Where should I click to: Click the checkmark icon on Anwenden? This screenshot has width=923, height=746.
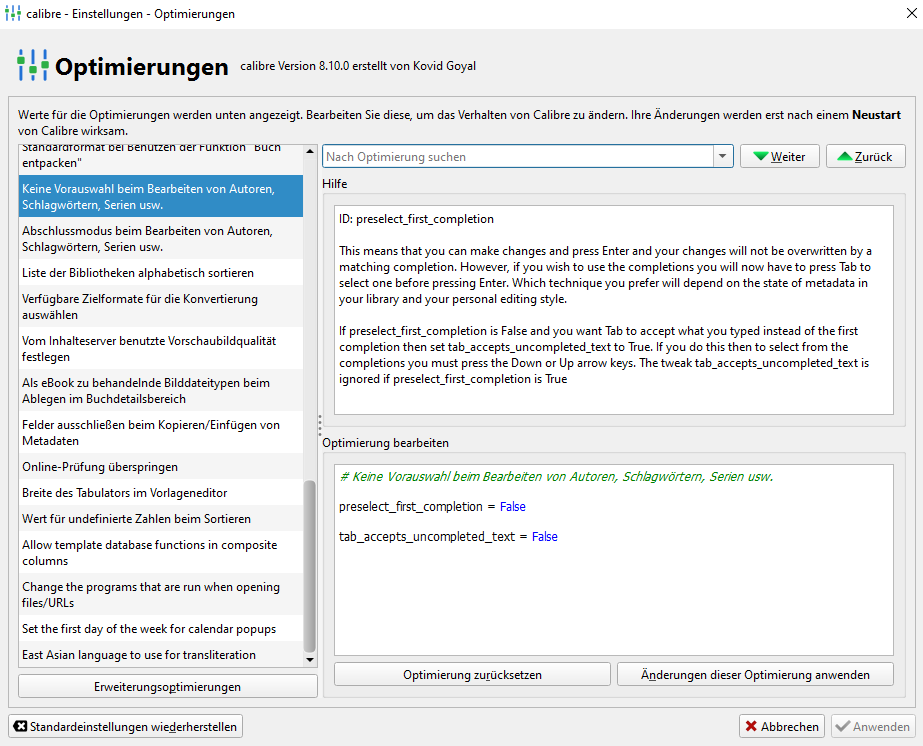842,726
